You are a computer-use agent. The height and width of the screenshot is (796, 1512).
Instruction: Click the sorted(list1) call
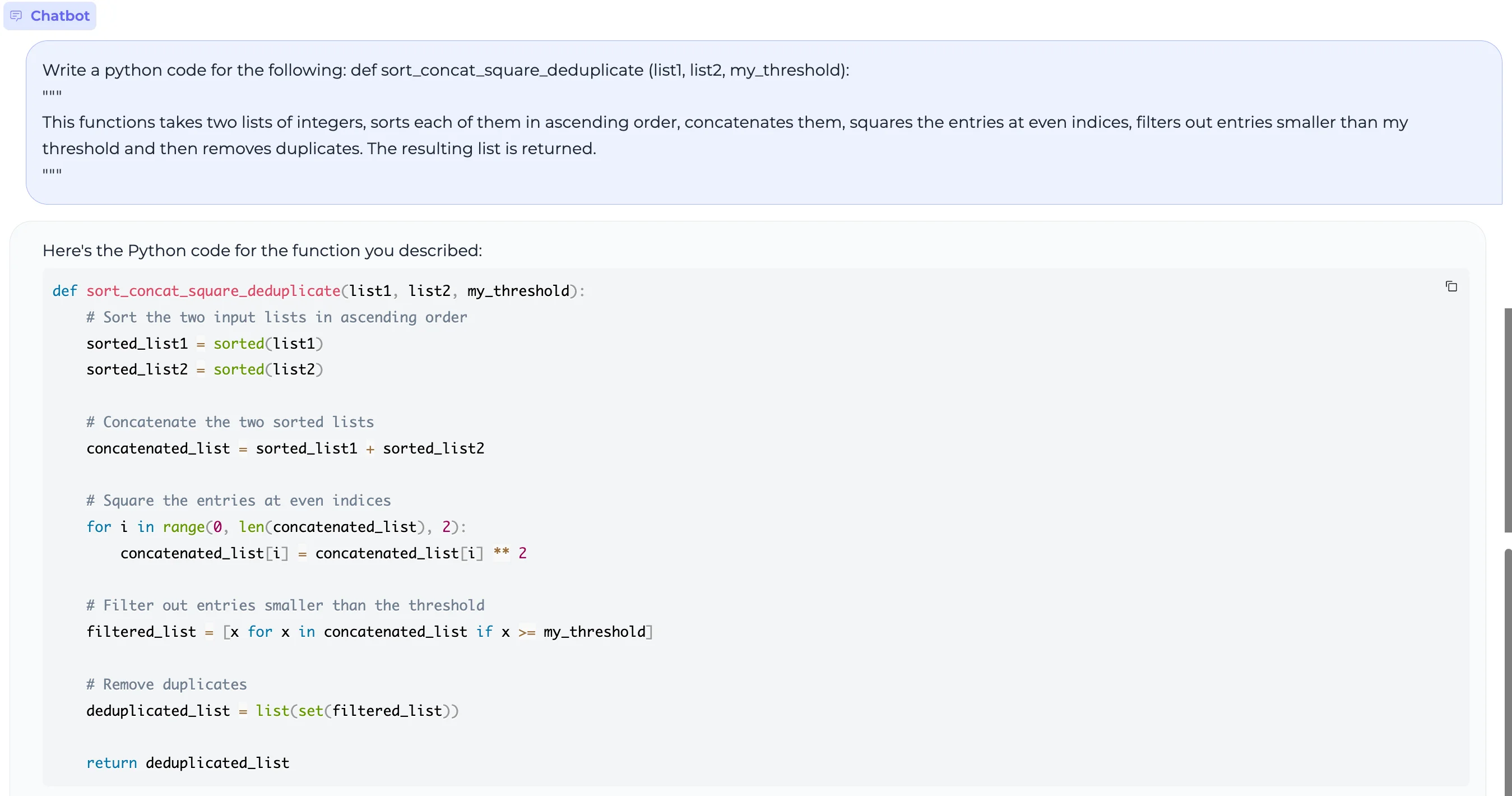coord(268,344)
